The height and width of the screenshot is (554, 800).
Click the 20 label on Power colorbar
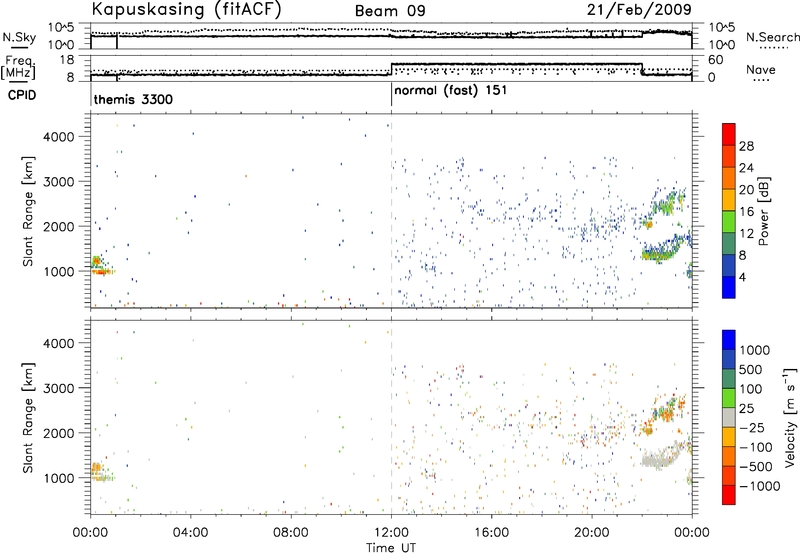746,190
